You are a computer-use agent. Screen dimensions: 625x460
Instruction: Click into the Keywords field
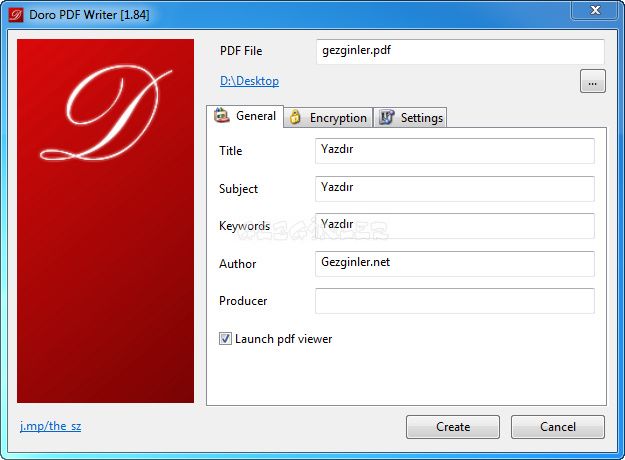455,226
